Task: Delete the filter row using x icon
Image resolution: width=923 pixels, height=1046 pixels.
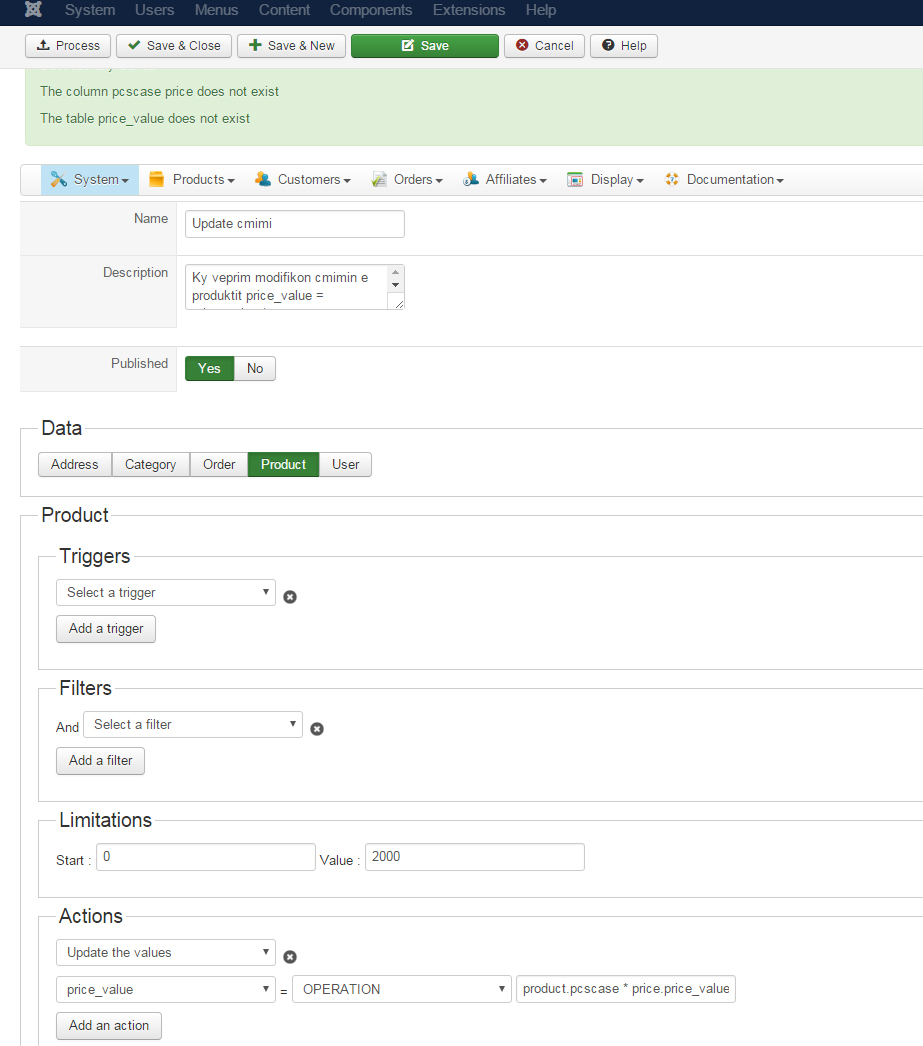Action: (x=317, y=729)
